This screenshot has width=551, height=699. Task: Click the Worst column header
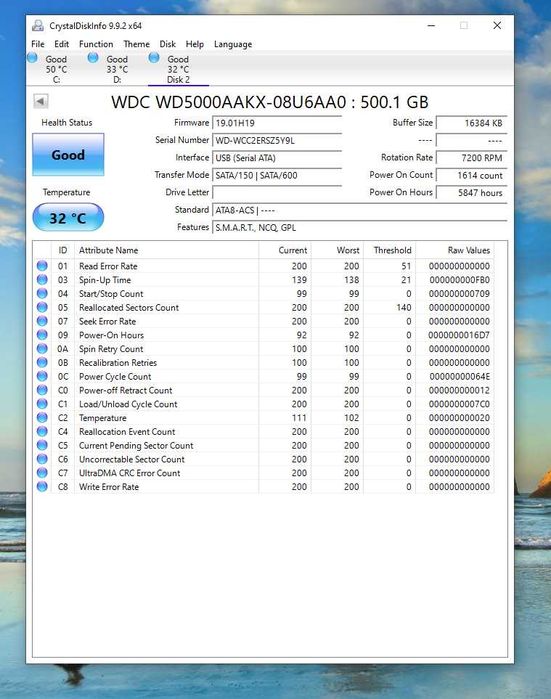337,250
